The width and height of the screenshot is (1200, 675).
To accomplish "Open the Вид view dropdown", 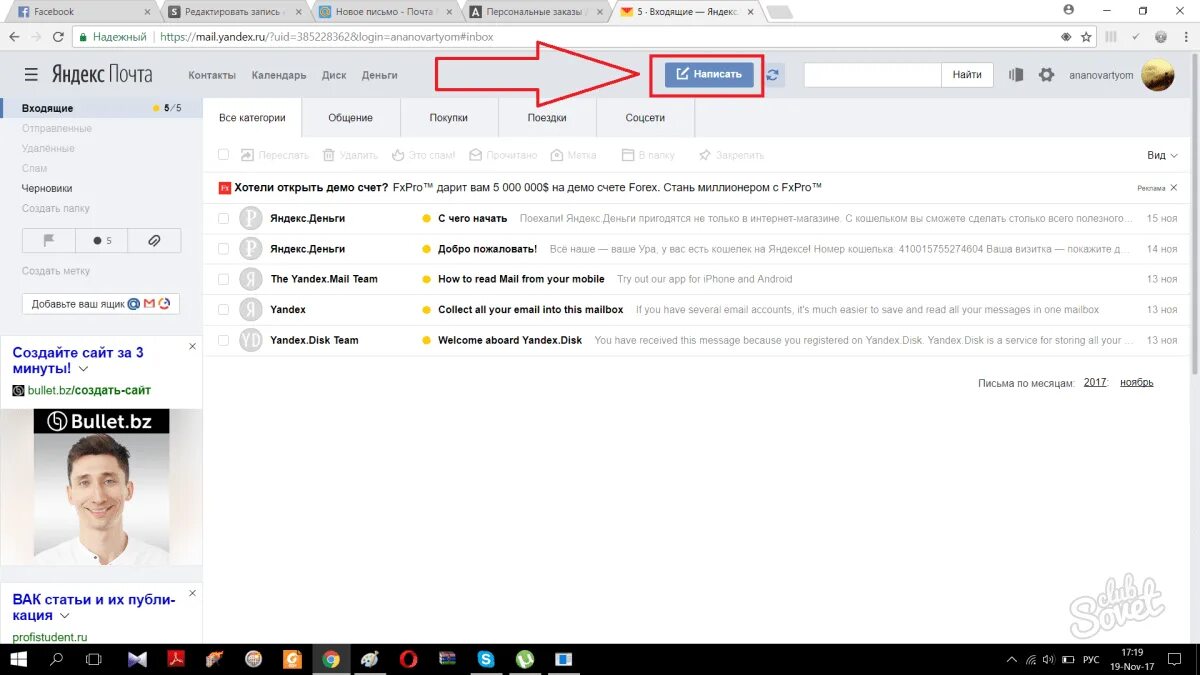I will (x=1163, y=155).
